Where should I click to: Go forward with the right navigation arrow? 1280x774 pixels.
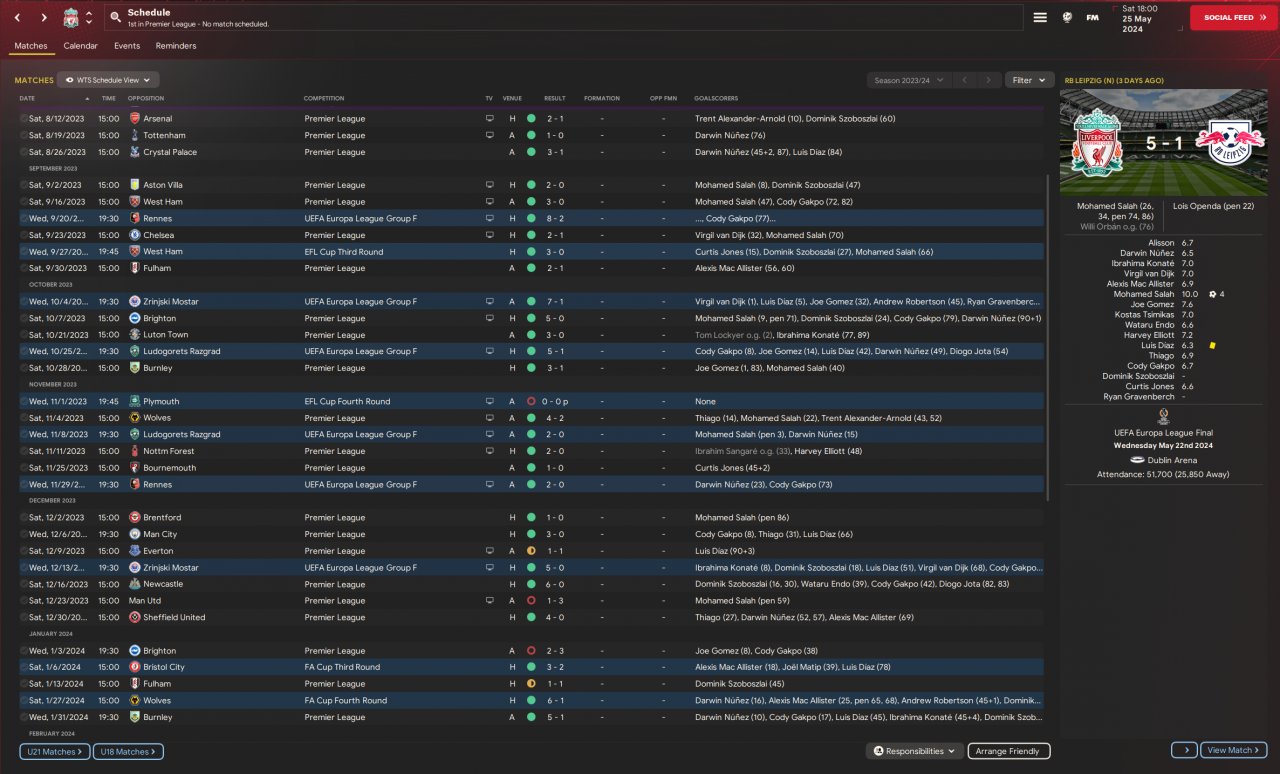(43, 18)
